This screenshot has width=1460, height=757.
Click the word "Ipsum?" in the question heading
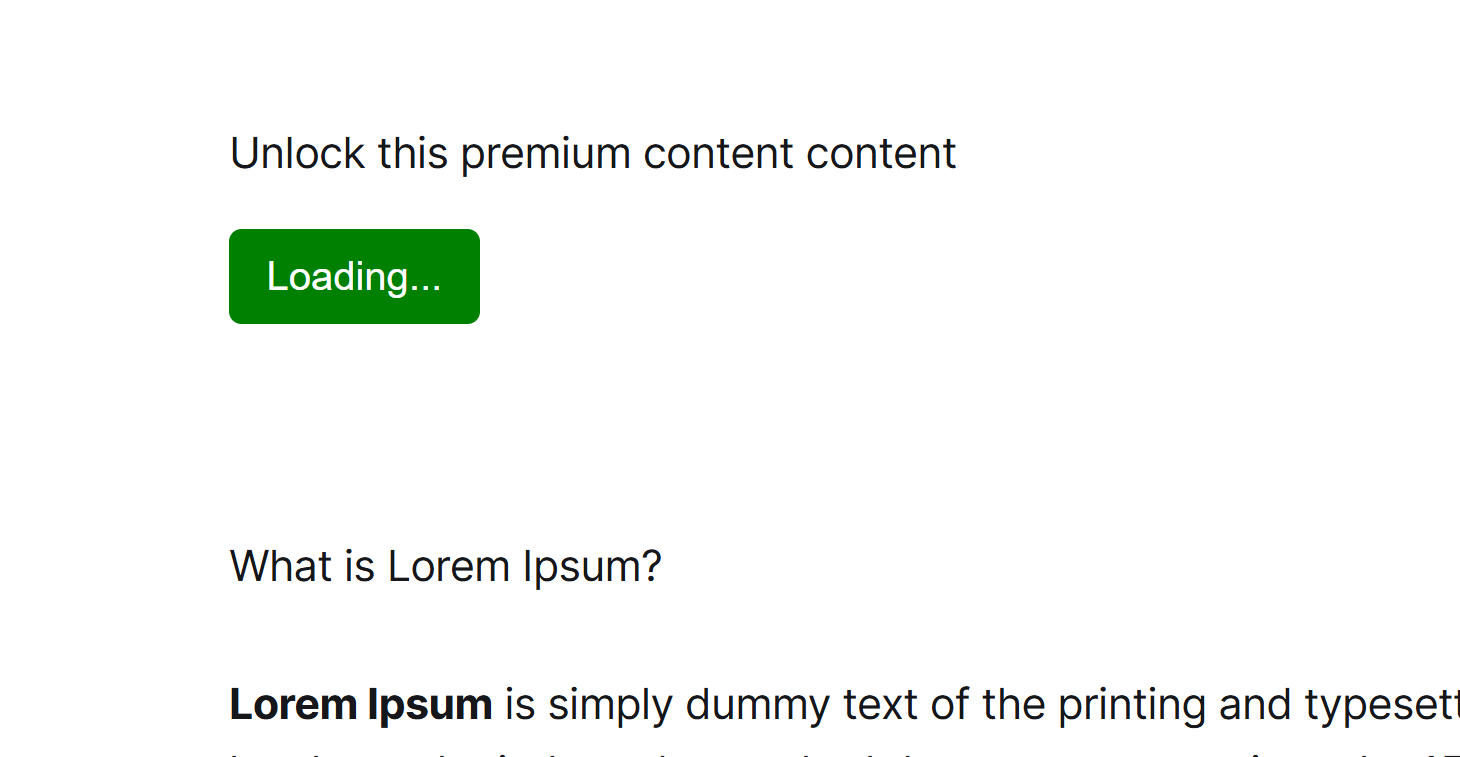pos(592,567)
